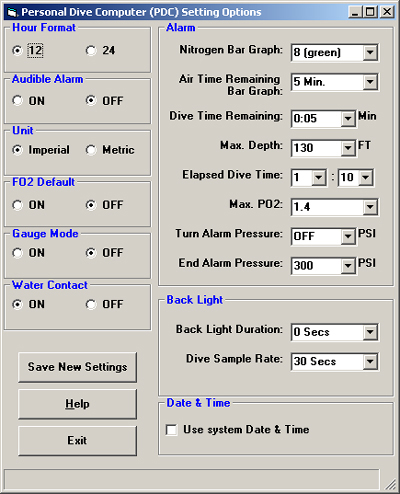Turn Audible Alarm ON
Image resolution: width=400 pixels, height=494 pixels.
(17, 101)
